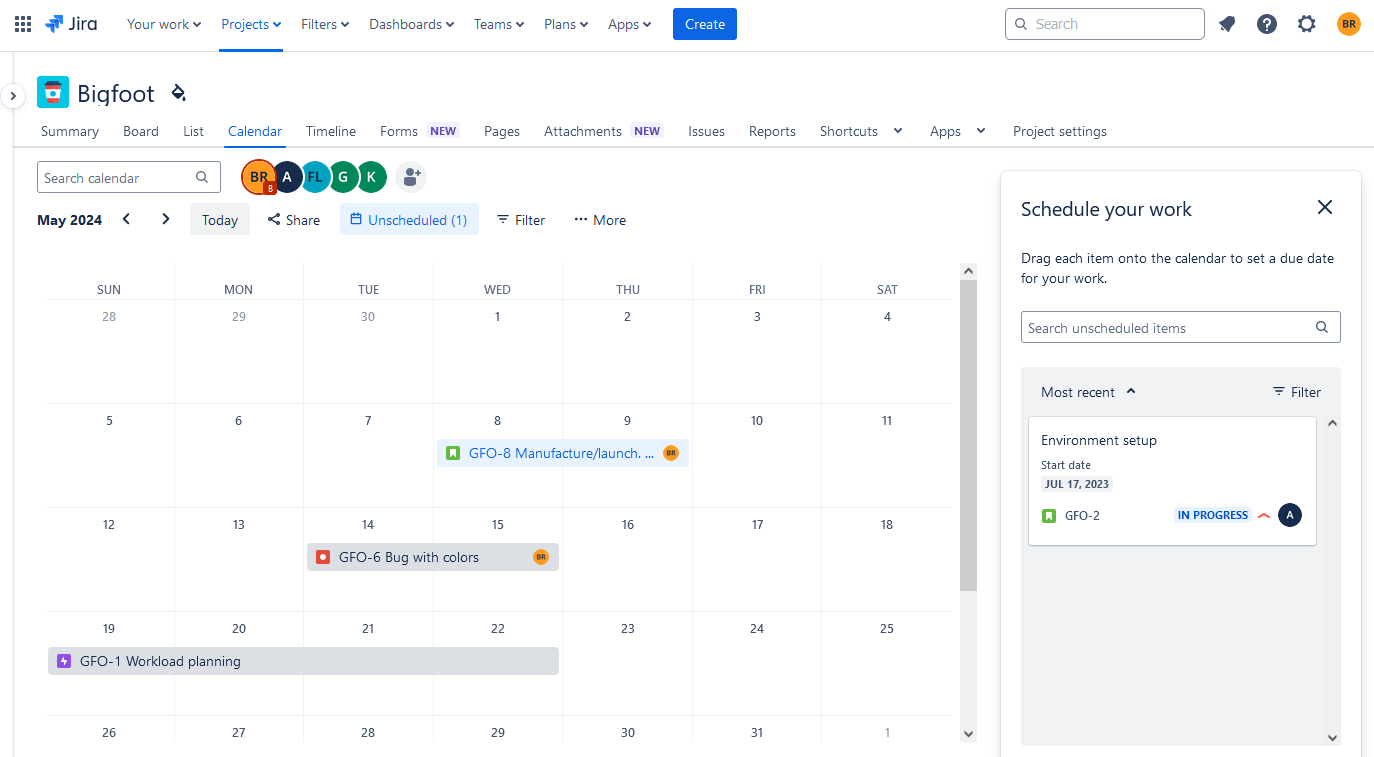Open the Projects dropdown menu
Viewport: 1374px width, 757px height.
click(x=251, y=24)
